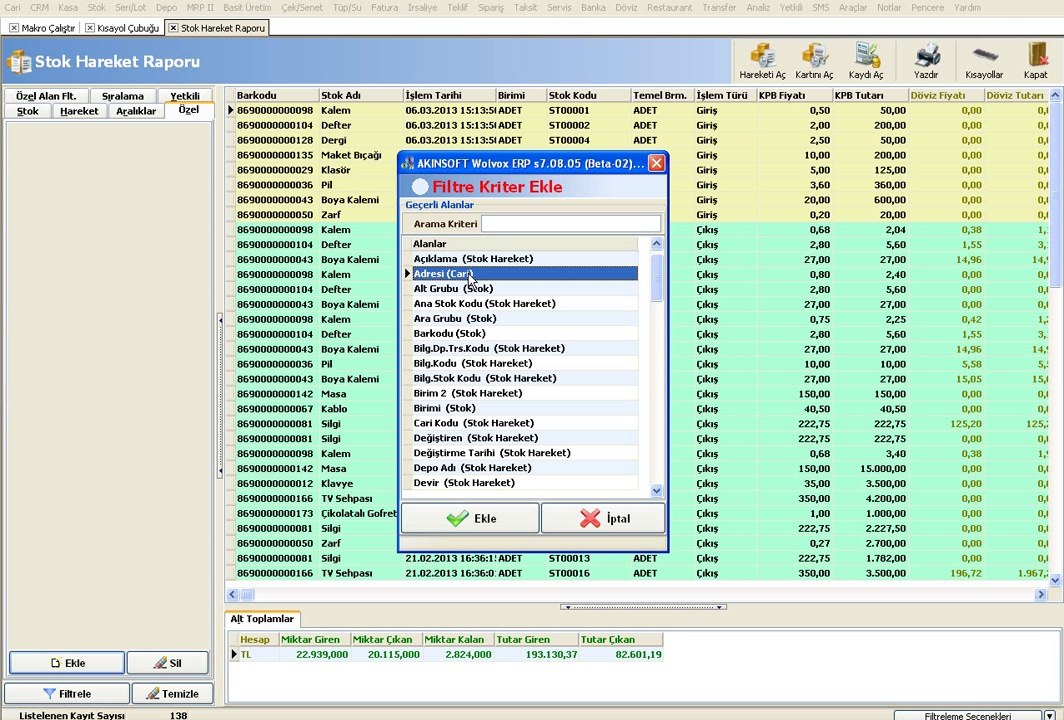The image size is (1064, 720).
Task: Open the Araçlar menu
Action: pos(853,7)
